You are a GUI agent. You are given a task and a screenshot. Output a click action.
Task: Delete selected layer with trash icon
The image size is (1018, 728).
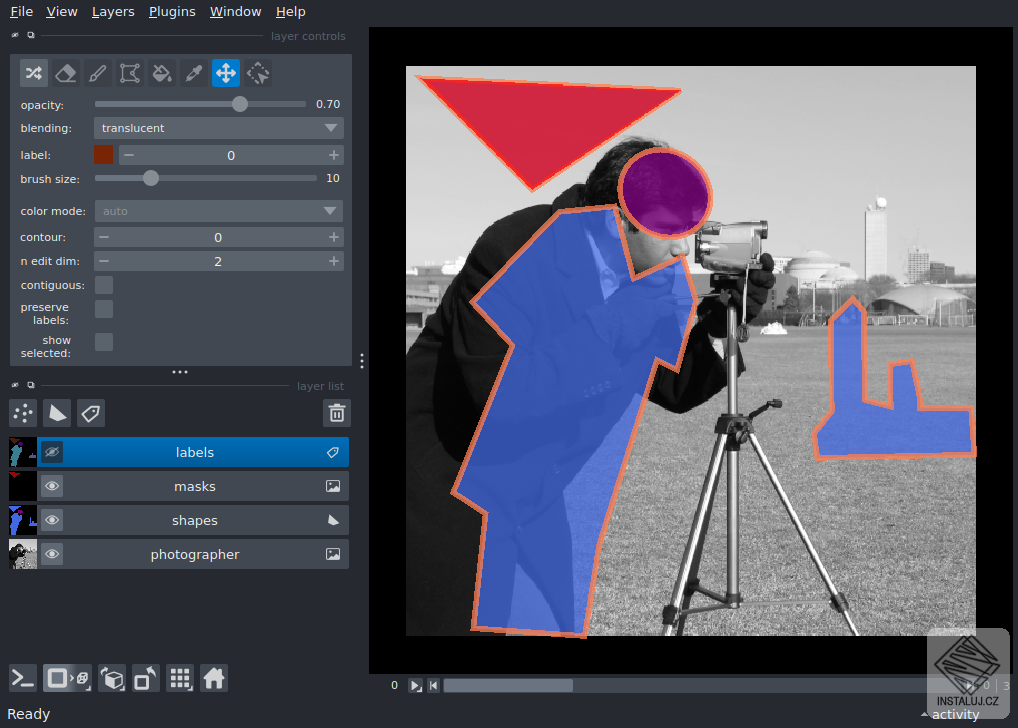pyautogui.click(x=337, y=413)
